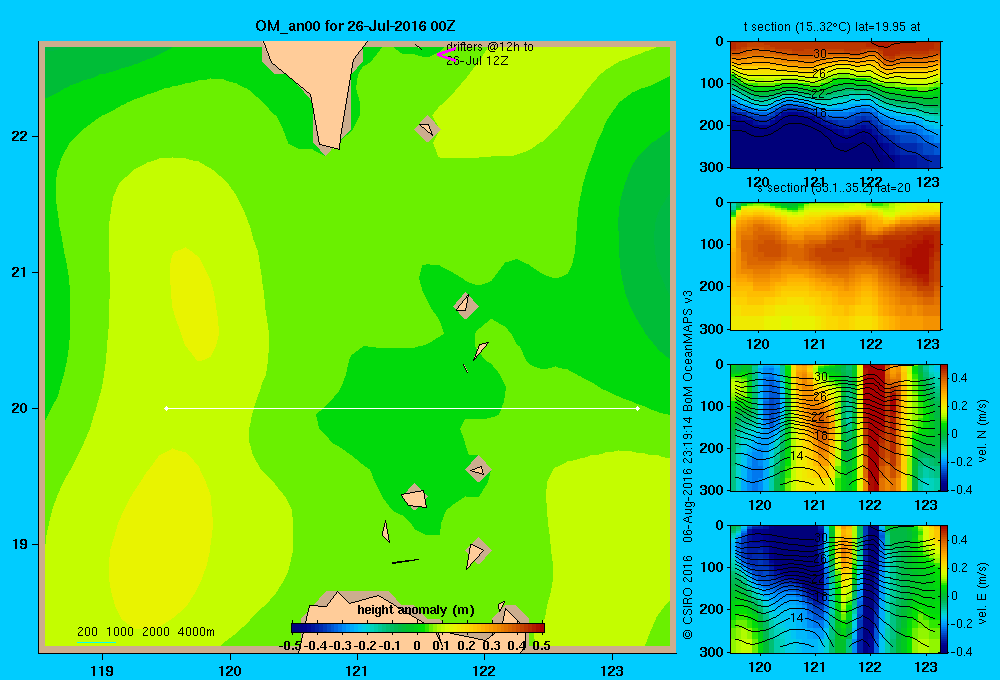Click the island near 19.3N 121.45E
The image size is (1000, 680).
click(415, 498)
